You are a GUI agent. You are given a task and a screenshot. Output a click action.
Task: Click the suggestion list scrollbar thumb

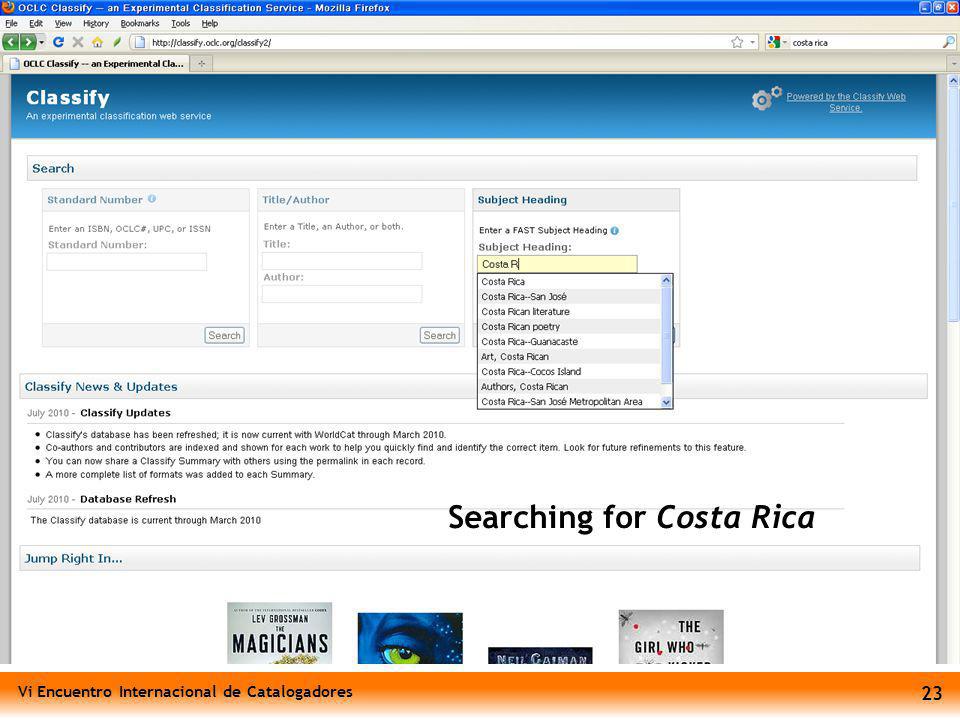tap(667, 336)
